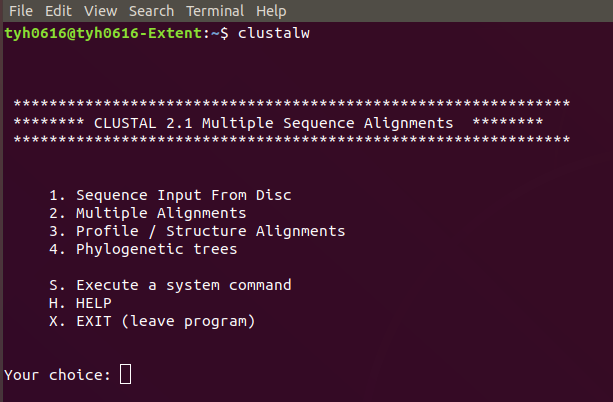Open the Edit menu

pyautogui.click(x=58, y=11)
